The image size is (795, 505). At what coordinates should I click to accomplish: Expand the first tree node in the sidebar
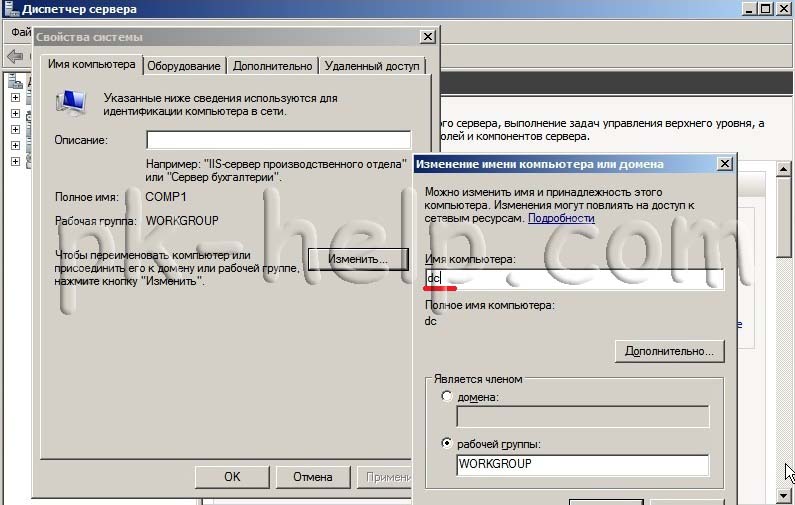pyautogui.click(x=15, y=98)
